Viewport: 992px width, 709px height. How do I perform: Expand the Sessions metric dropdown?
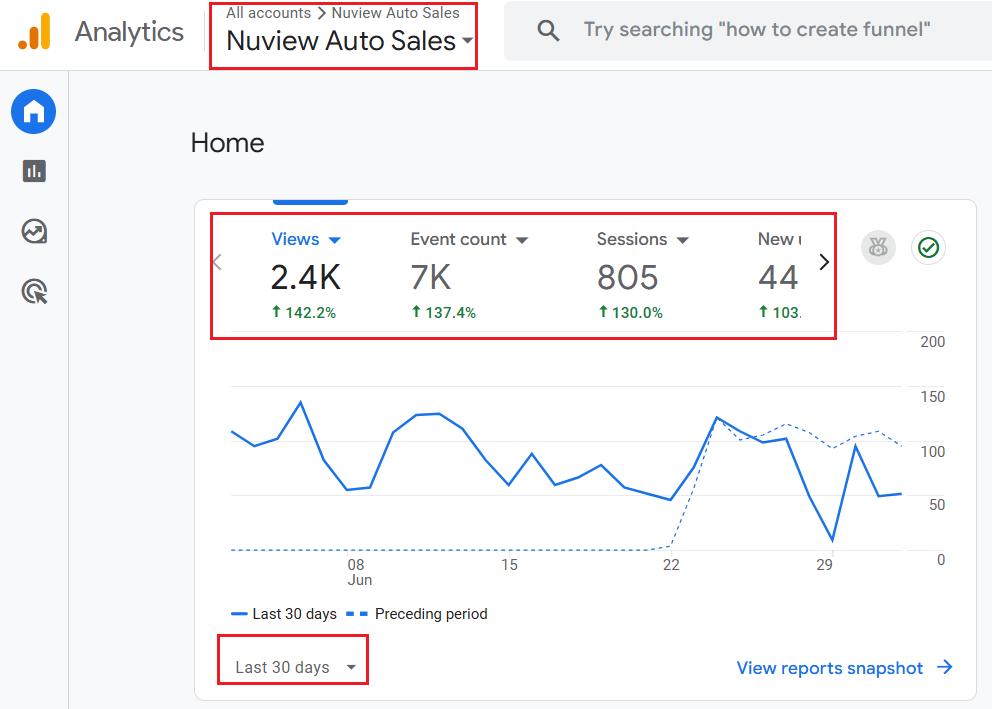pyautogui.click(x=683, y=240)
